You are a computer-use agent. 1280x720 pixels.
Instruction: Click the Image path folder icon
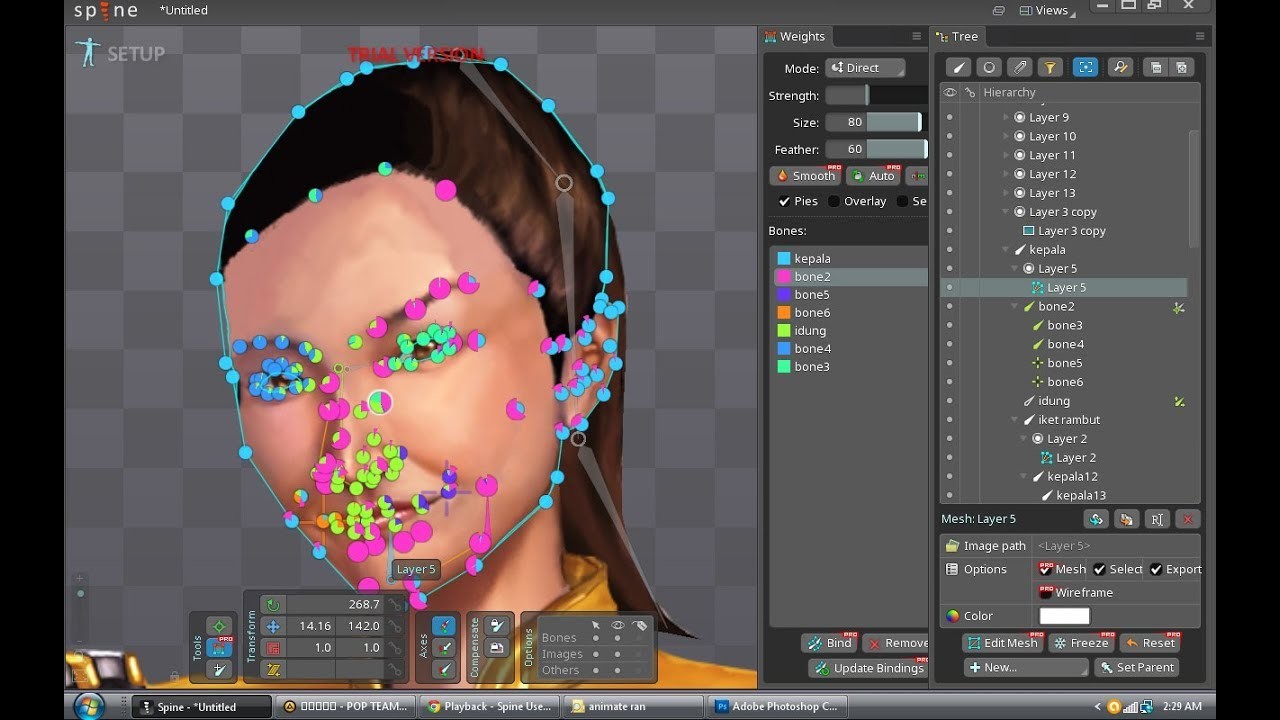951,545
